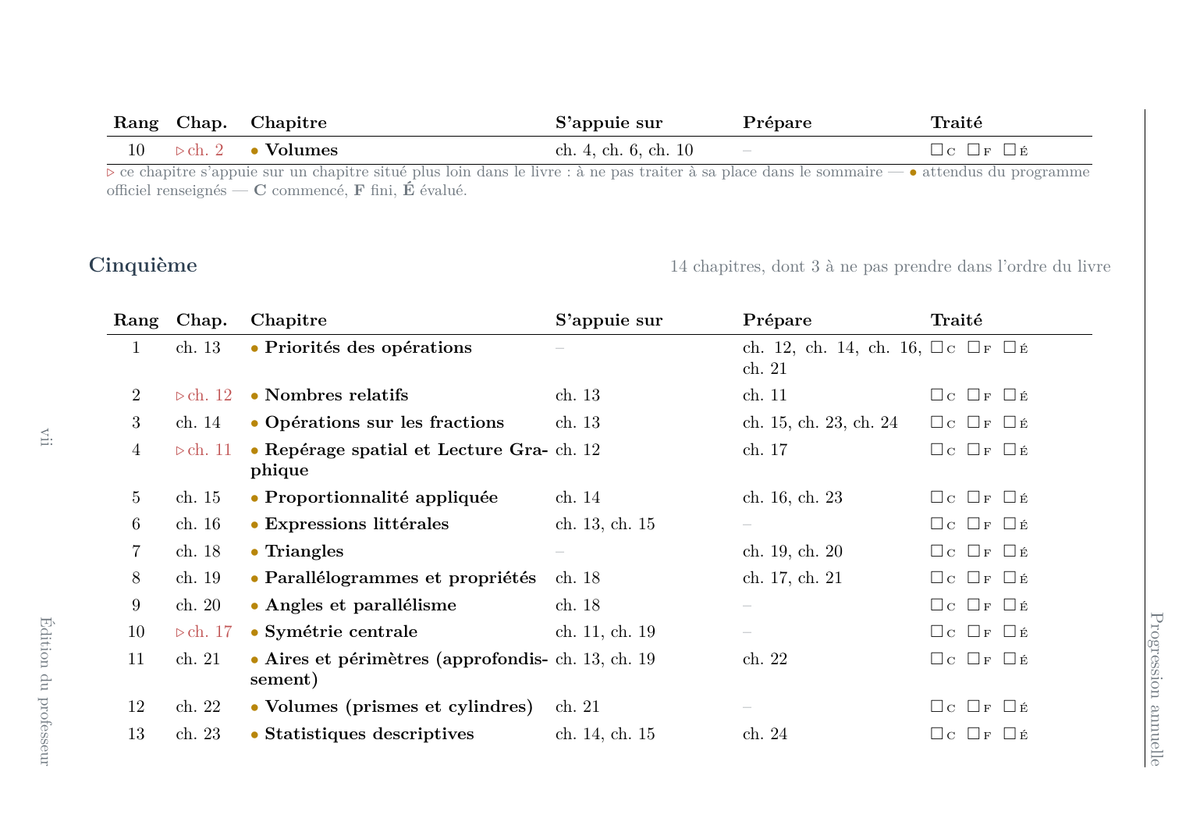Screen dimensions: 1200x836
Task: Click the "ch. 14, ch. 15" cell
Action: (605, 734)
